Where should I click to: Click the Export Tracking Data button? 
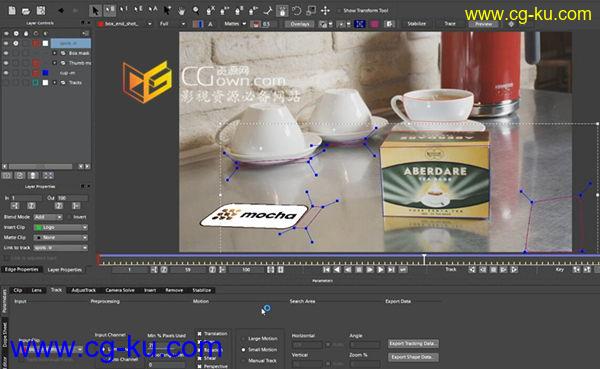pos(413,343)
